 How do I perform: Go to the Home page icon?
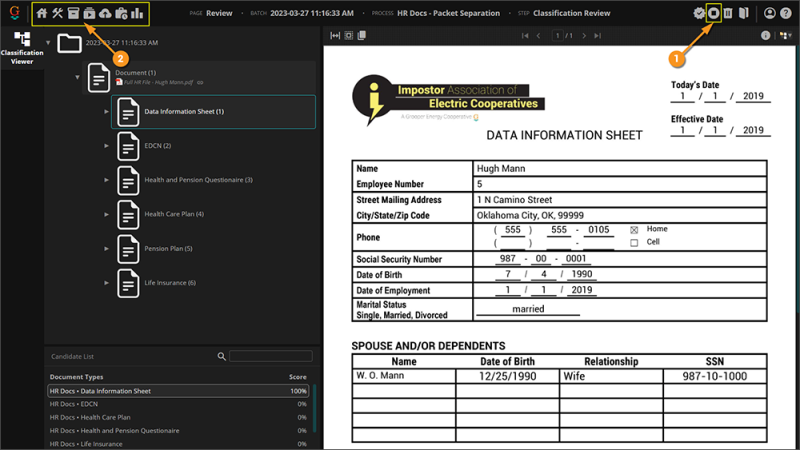tap(42, 14)
